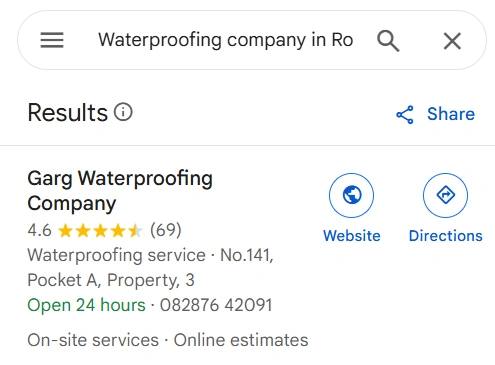Image resolution: width=495 pixels, height=365 pixels.
Task: Click the 4.6 rating number
Action: (40, 230)
